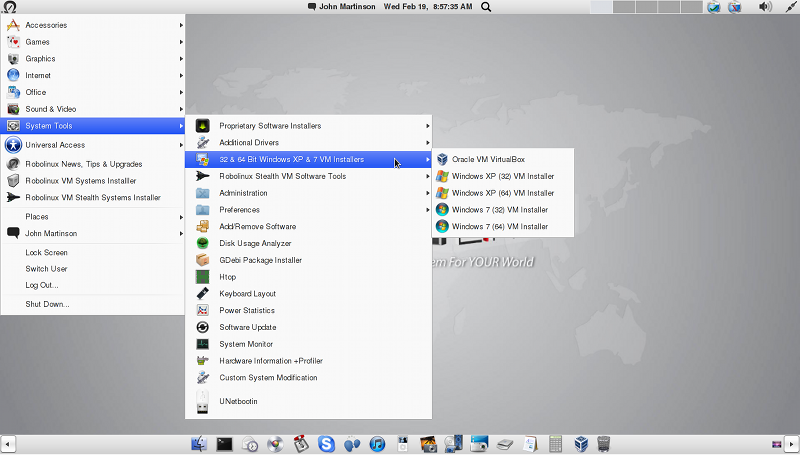This screenshot has width=800, height=455.
Task: Open the calculator dock icon
Action: 556,444
